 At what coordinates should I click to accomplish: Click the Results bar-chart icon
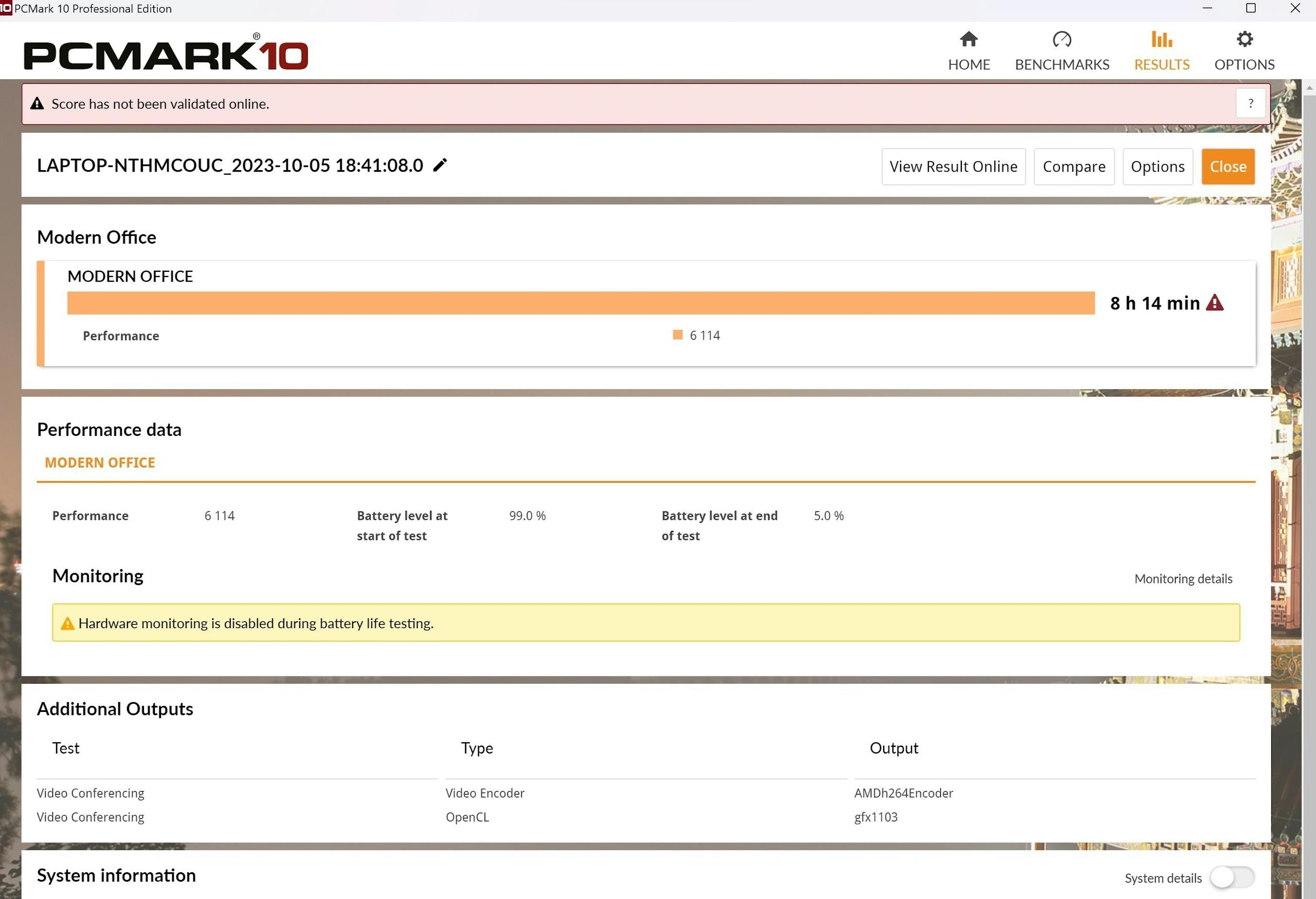(1161, 39)
